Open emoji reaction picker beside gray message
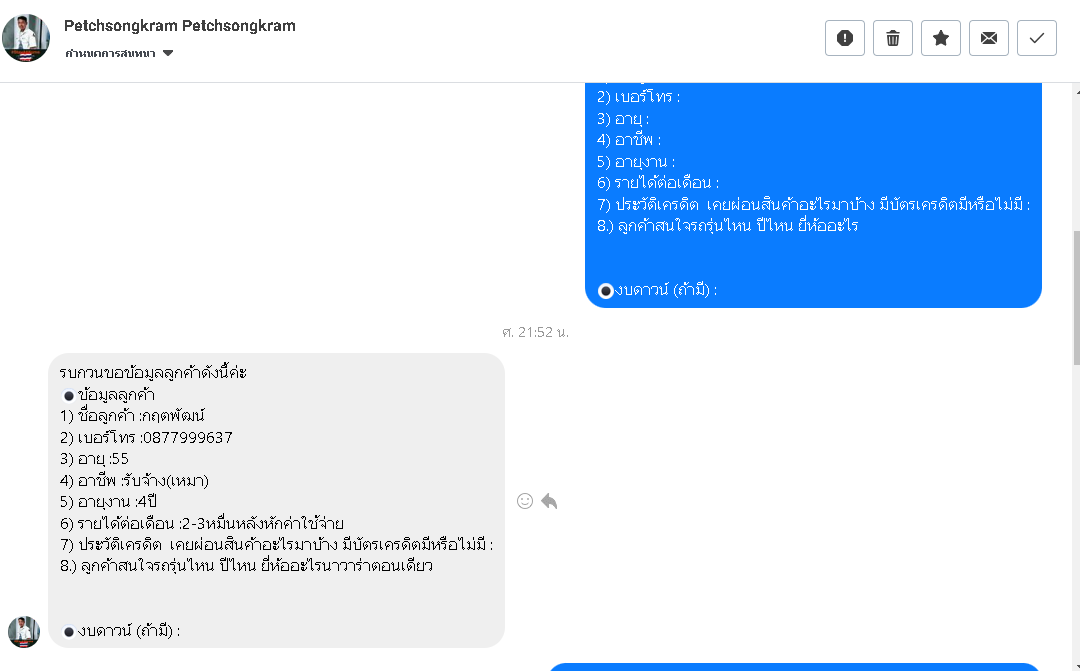Screen dimensions: 1080x671 (525, 501)
